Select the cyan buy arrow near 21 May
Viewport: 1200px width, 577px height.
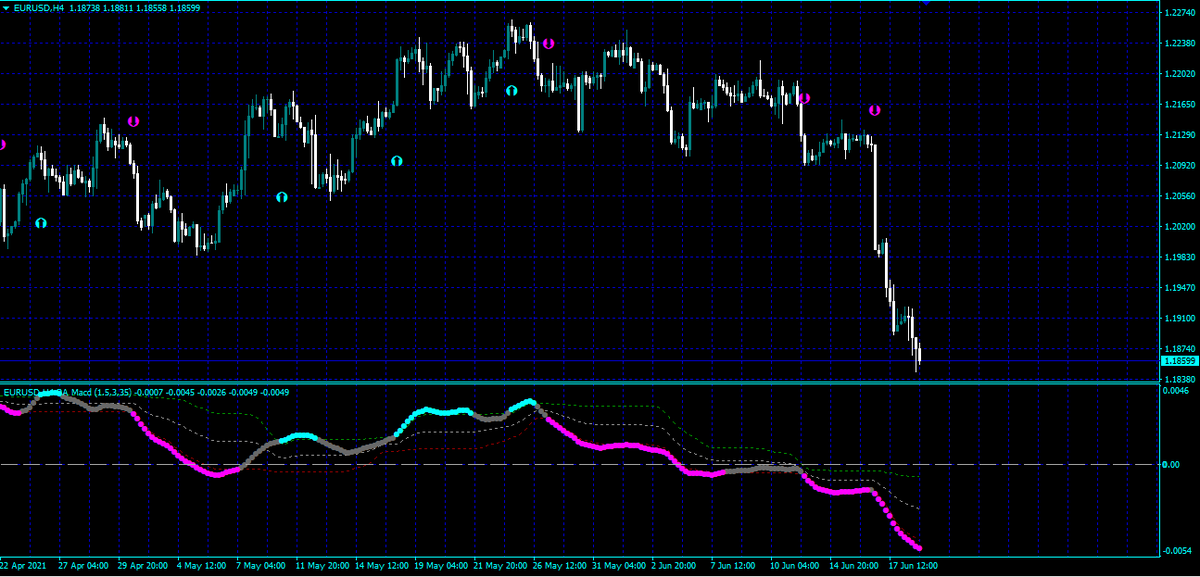(512, 90)
